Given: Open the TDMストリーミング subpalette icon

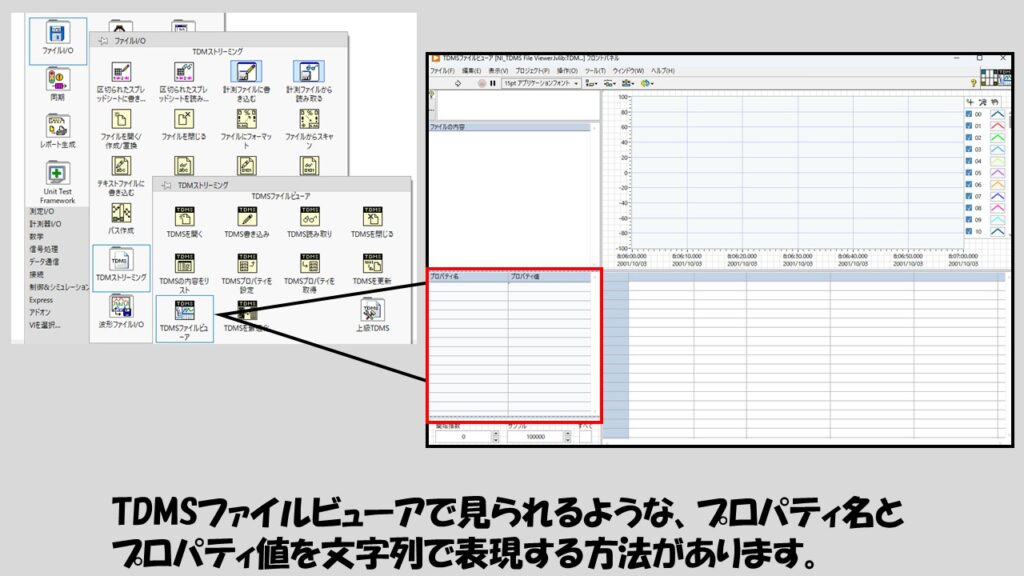Looking at the screenshot, I should (x=121, y=262).
